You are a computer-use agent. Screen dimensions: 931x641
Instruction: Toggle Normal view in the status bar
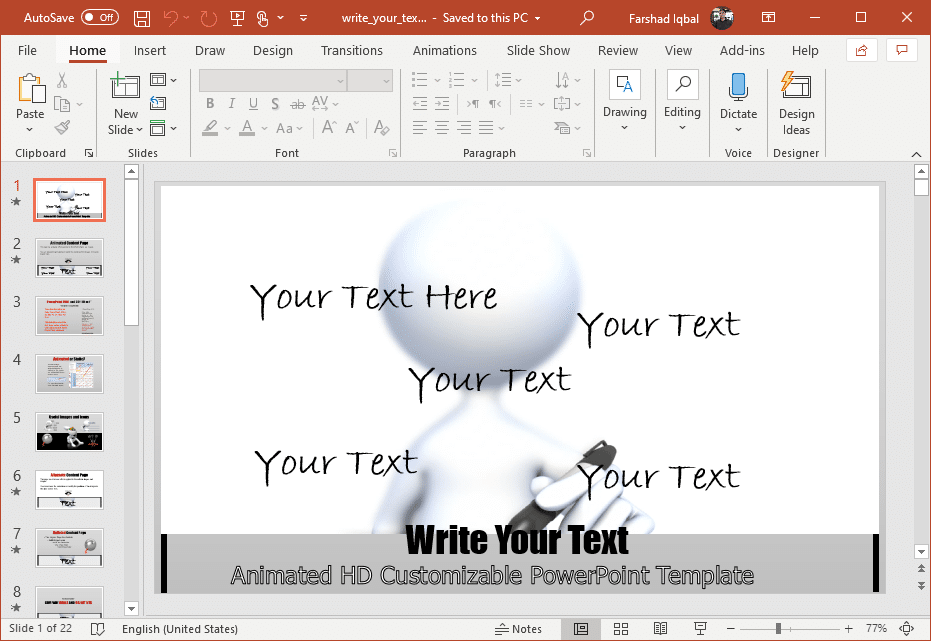click(581, 629)
